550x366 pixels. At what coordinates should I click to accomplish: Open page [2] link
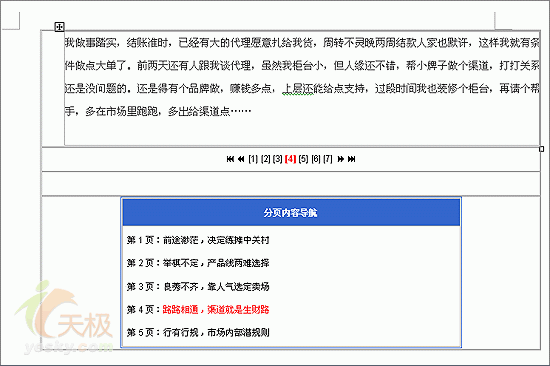pyautogui.click(x=266, y=159)
